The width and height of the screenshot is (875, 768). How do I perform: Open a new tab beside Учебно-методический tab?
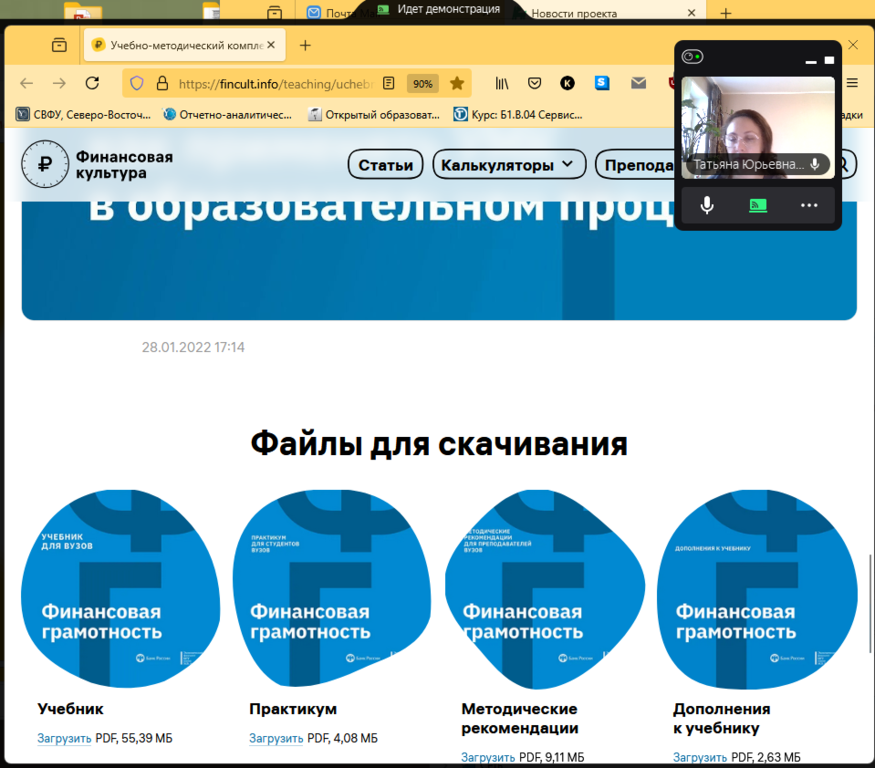pos(305,45)
